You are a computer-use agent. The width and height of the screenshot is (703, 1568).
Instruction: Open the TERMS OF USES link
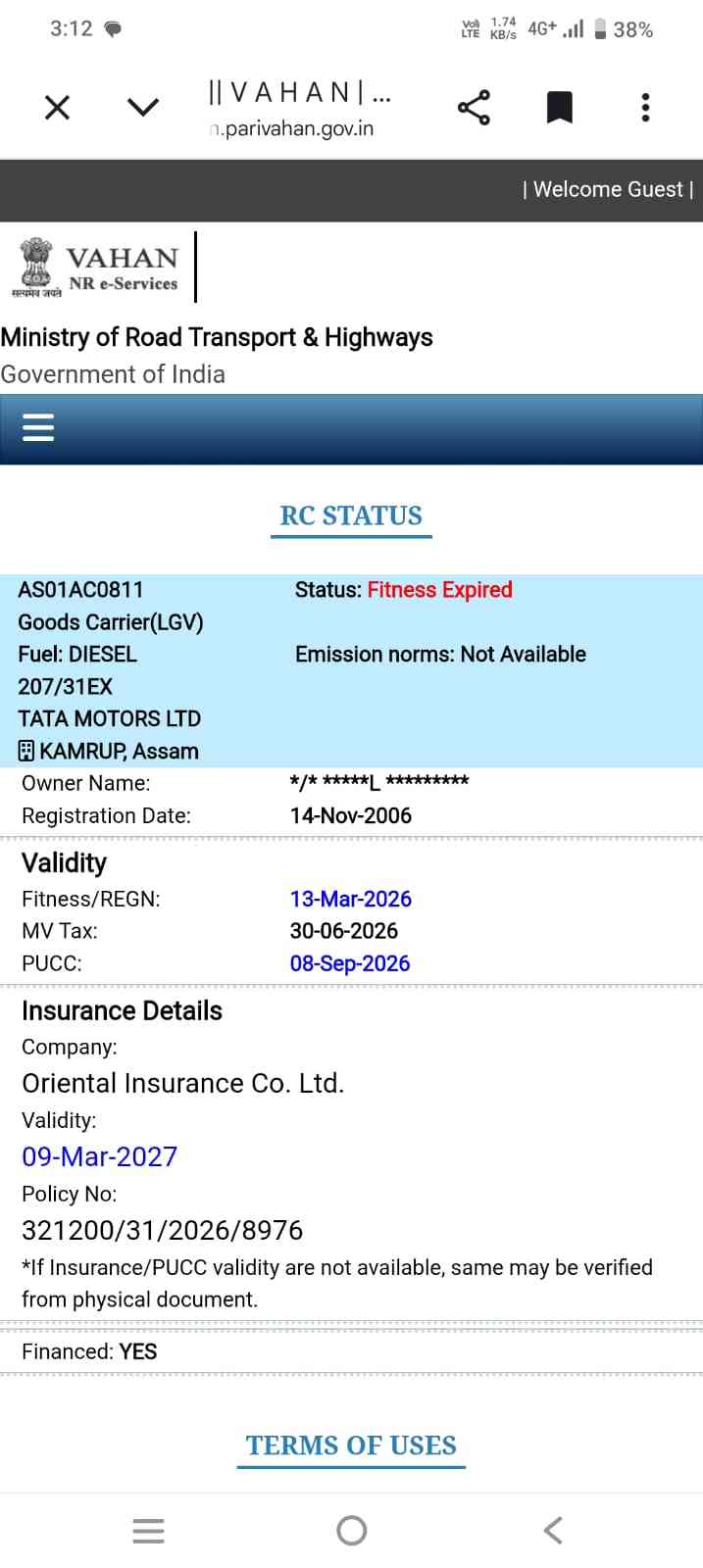click(351, 1445)
